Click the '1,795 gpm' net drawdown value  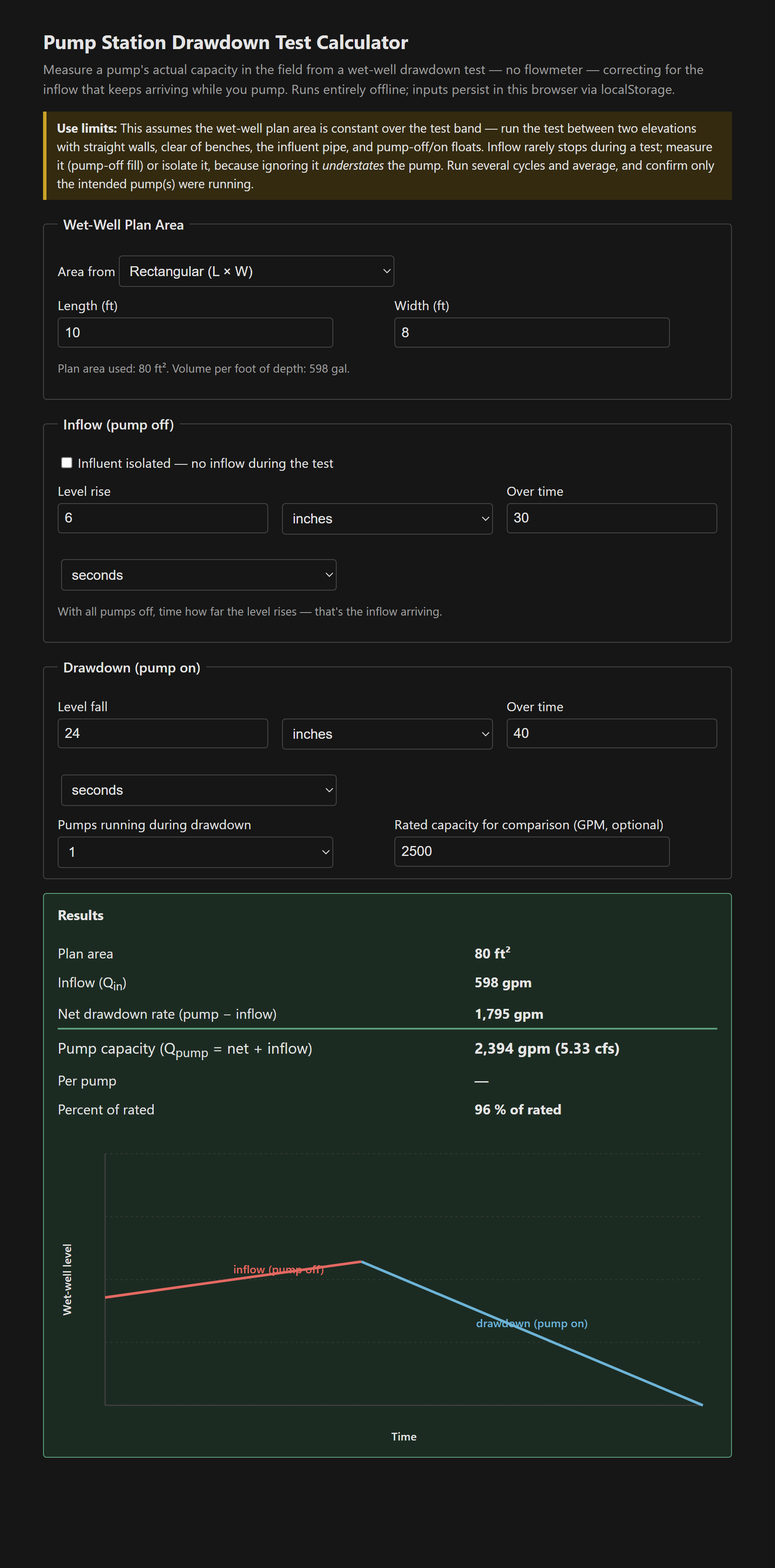pyautogui.click(x=509, y=1014)
